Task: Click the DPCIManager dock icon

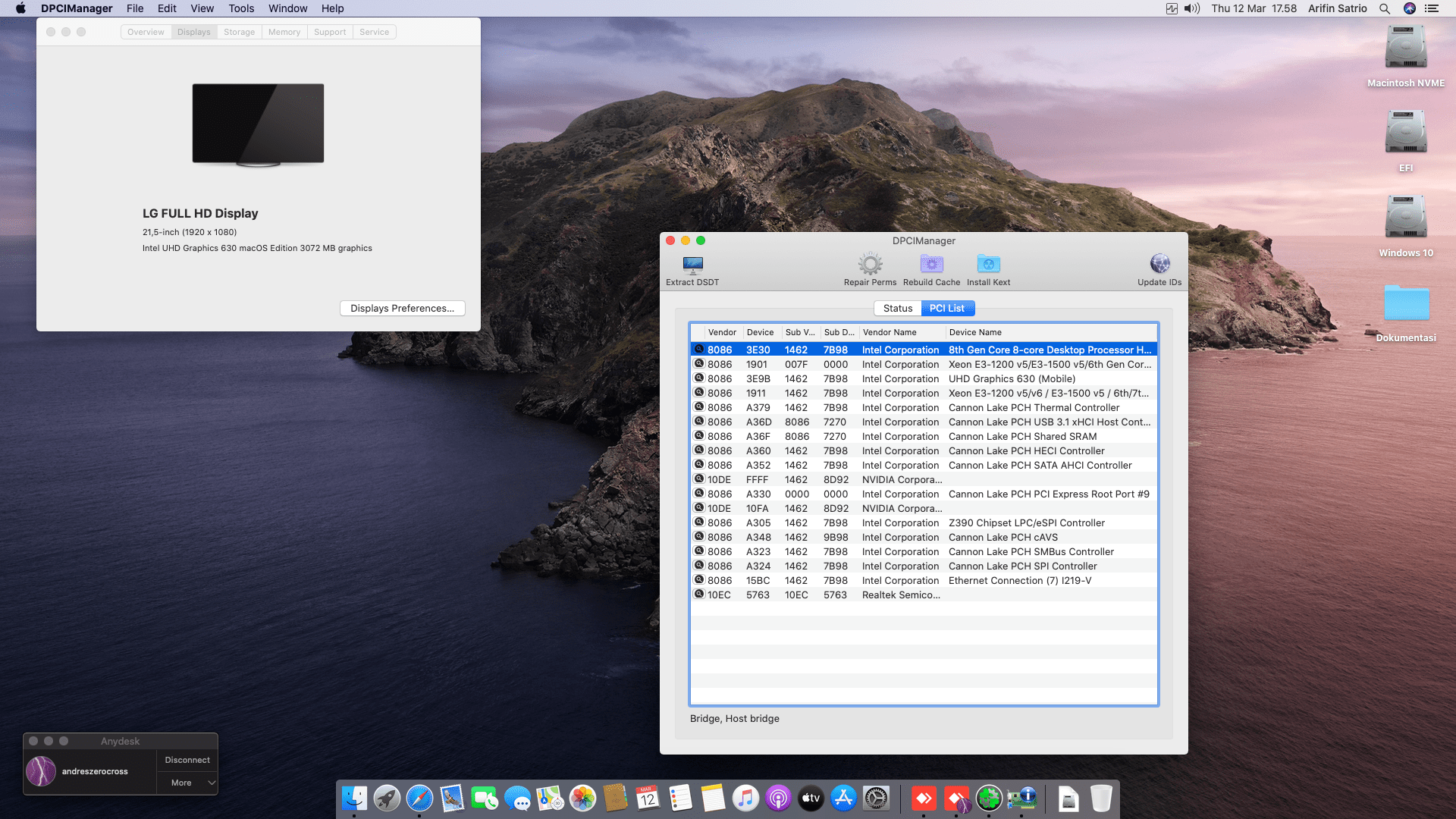Action: [1021, 799]
